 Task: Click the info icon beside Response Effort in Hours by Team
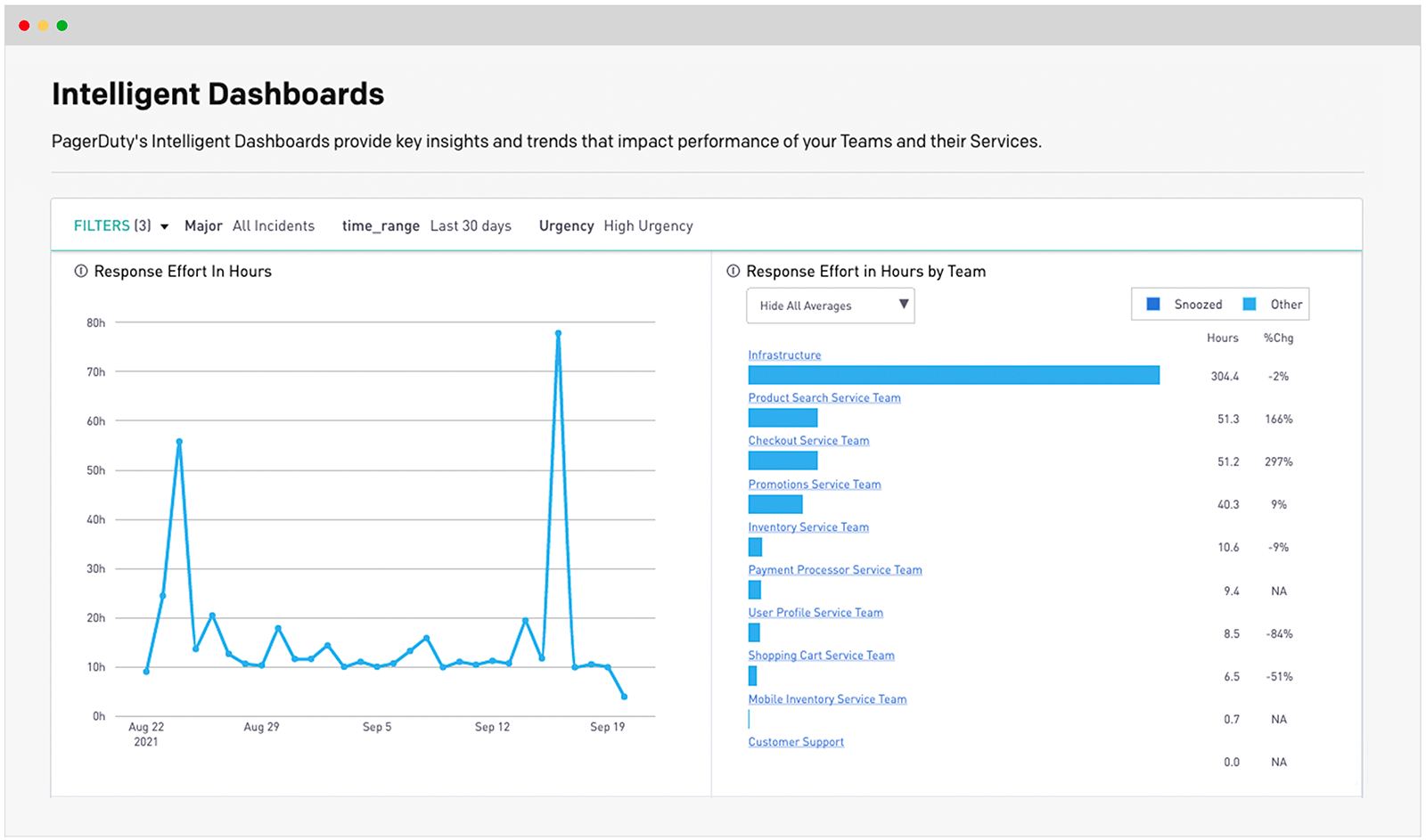[x=733, y=272]
